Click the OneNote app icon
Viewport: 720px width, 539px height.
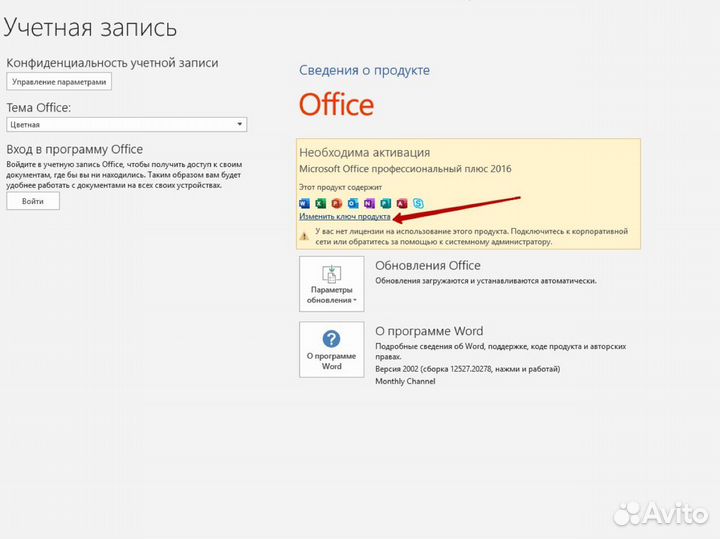[x=370, y=203]
